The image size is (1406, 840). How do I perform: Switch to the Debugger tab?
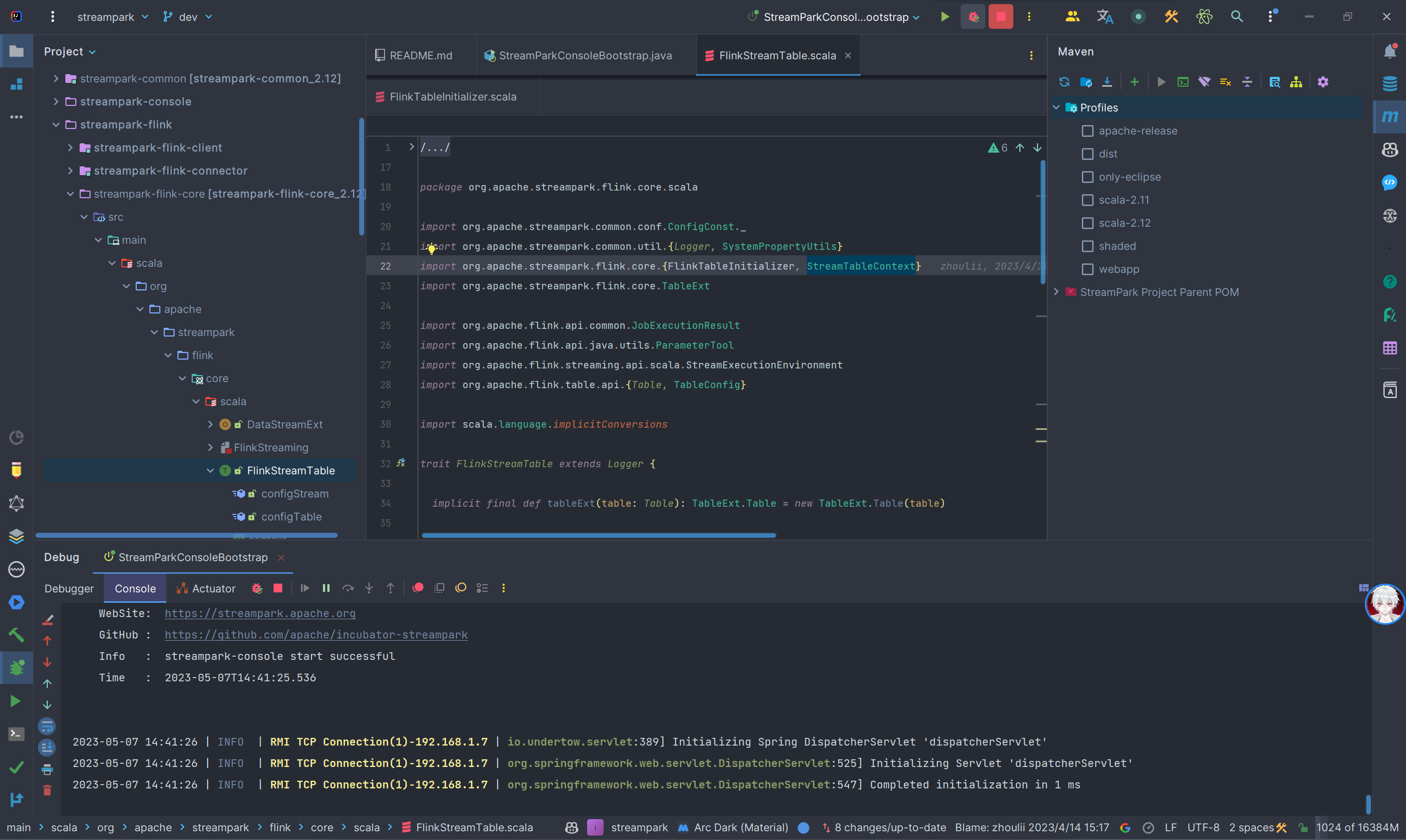tap(69, 589)
